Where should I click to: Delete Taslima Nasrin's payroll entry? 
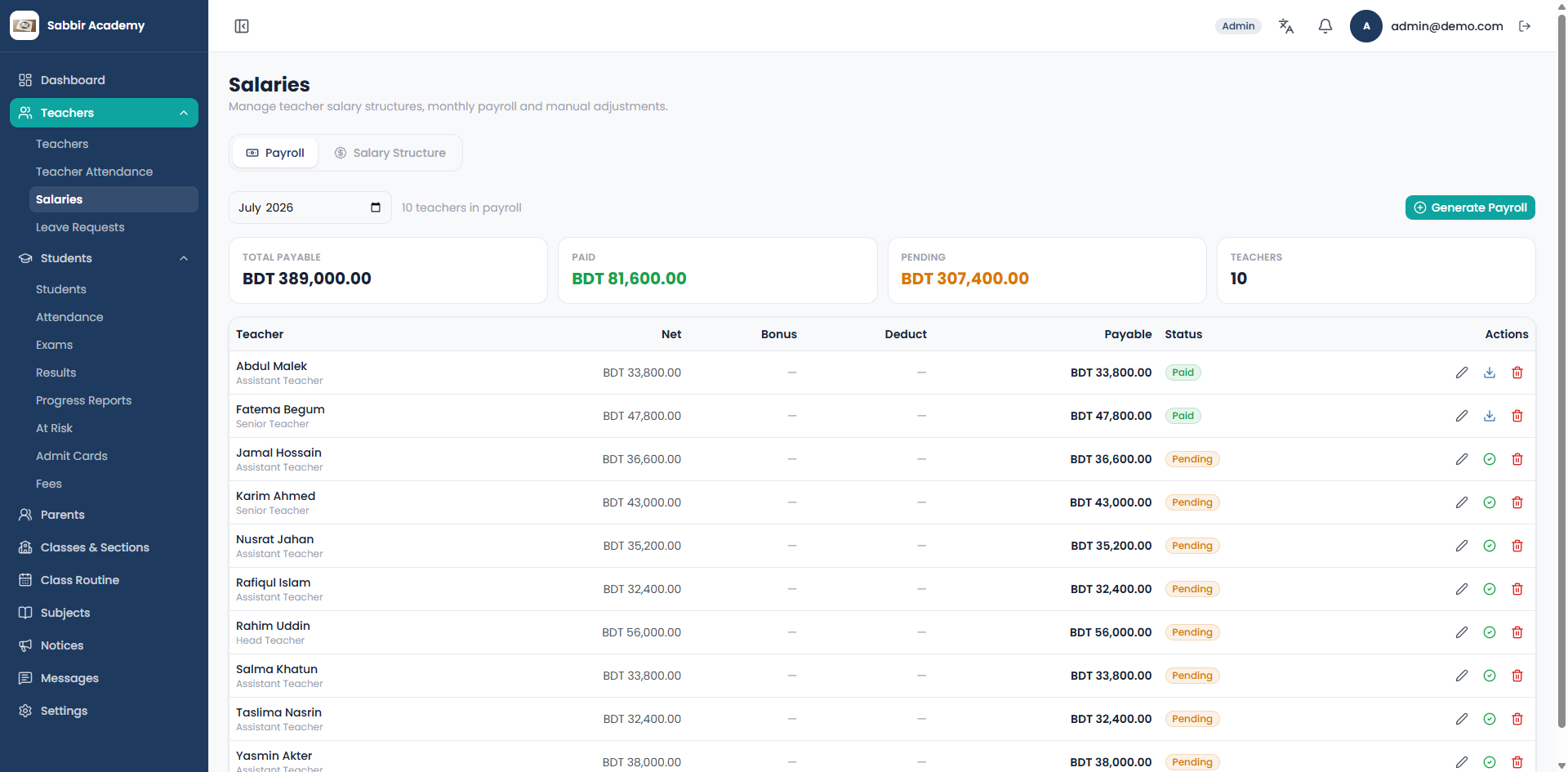[x=1517, y=719]
